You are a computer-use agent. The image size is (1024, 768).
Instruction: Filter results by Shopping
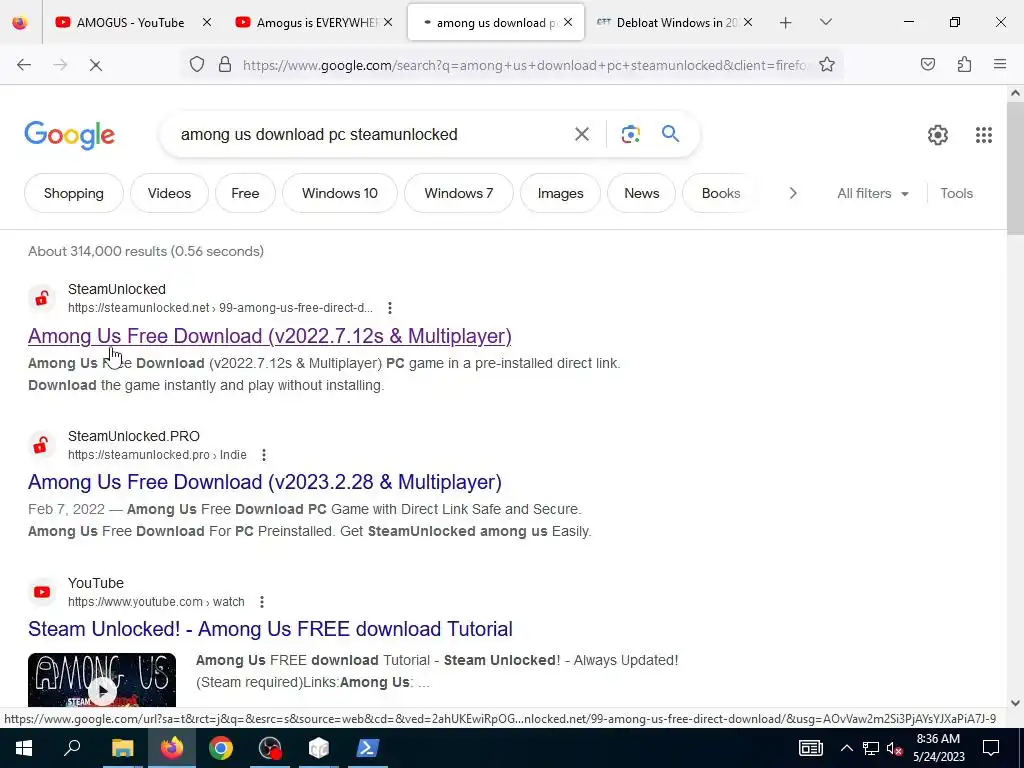74,193
